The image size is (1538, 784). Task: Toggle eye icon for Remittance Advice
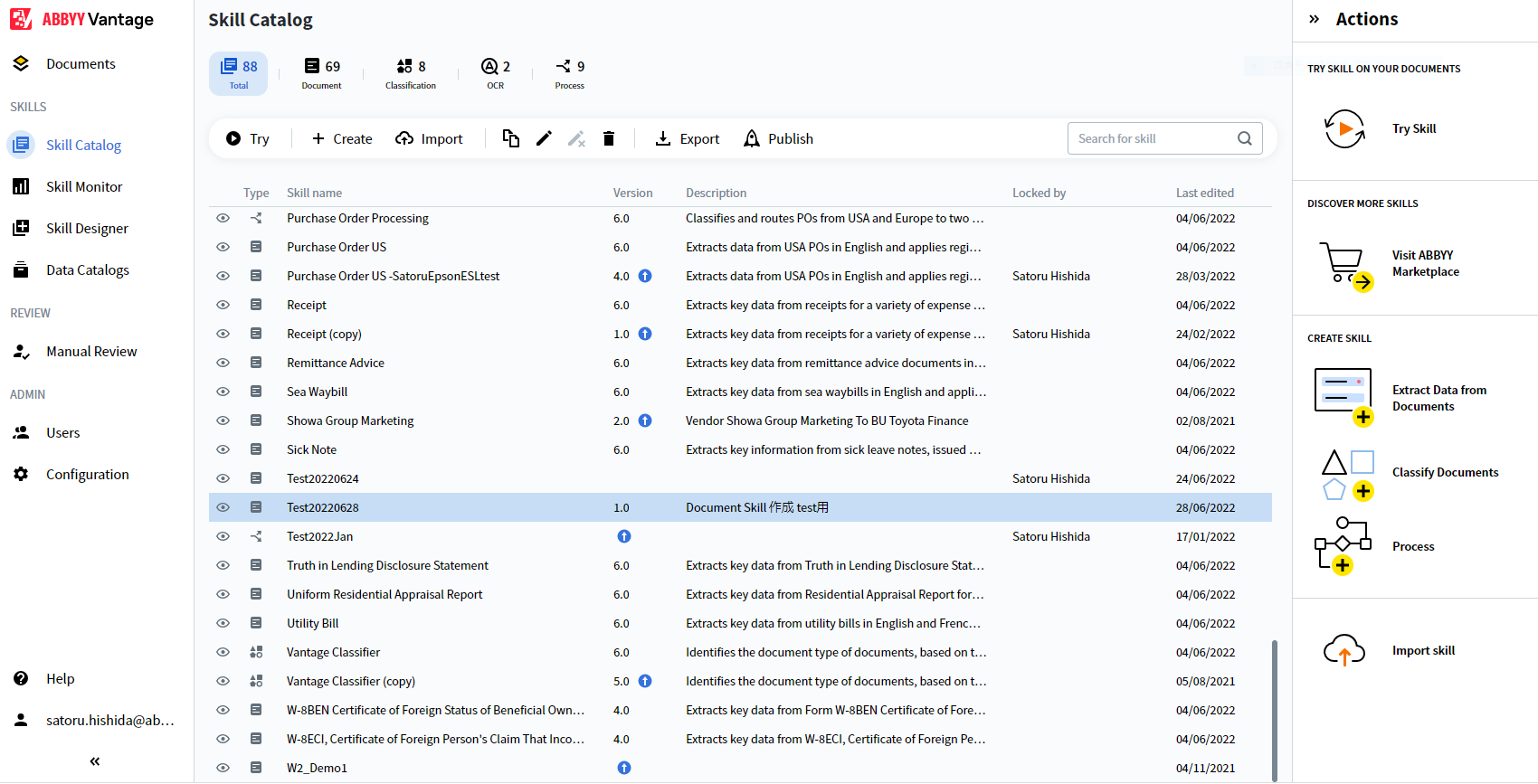pos(223,363)
